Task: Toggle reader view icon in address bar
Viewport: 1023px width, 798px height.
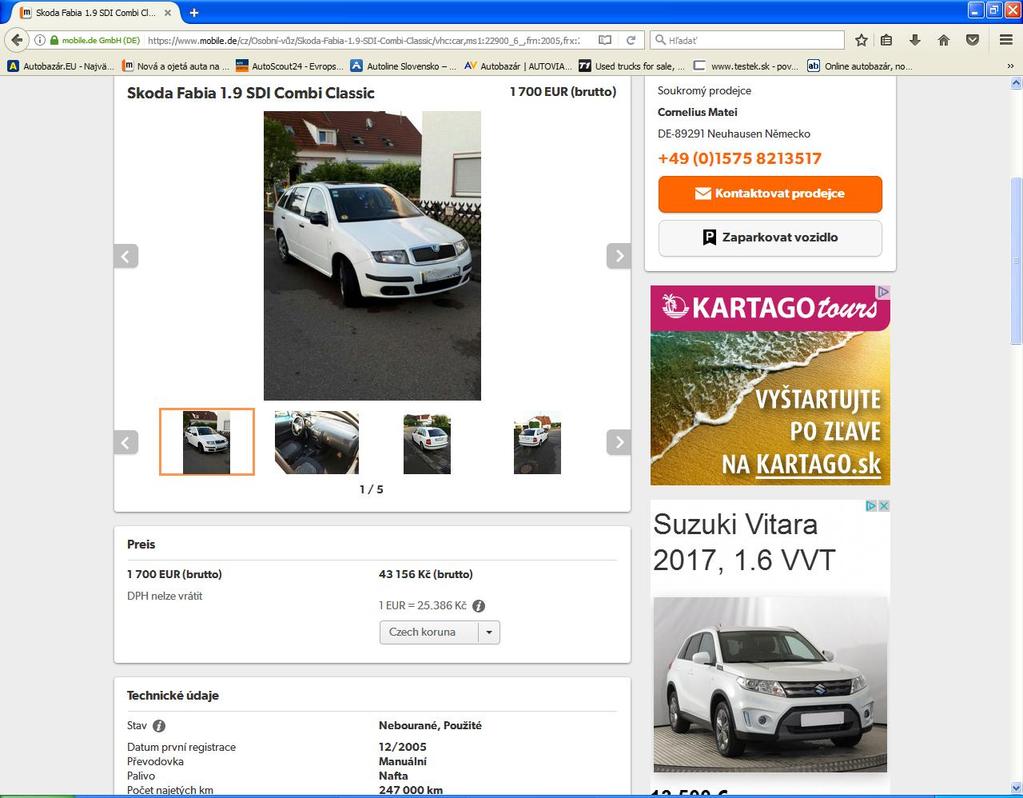Action: pos(605,40)
